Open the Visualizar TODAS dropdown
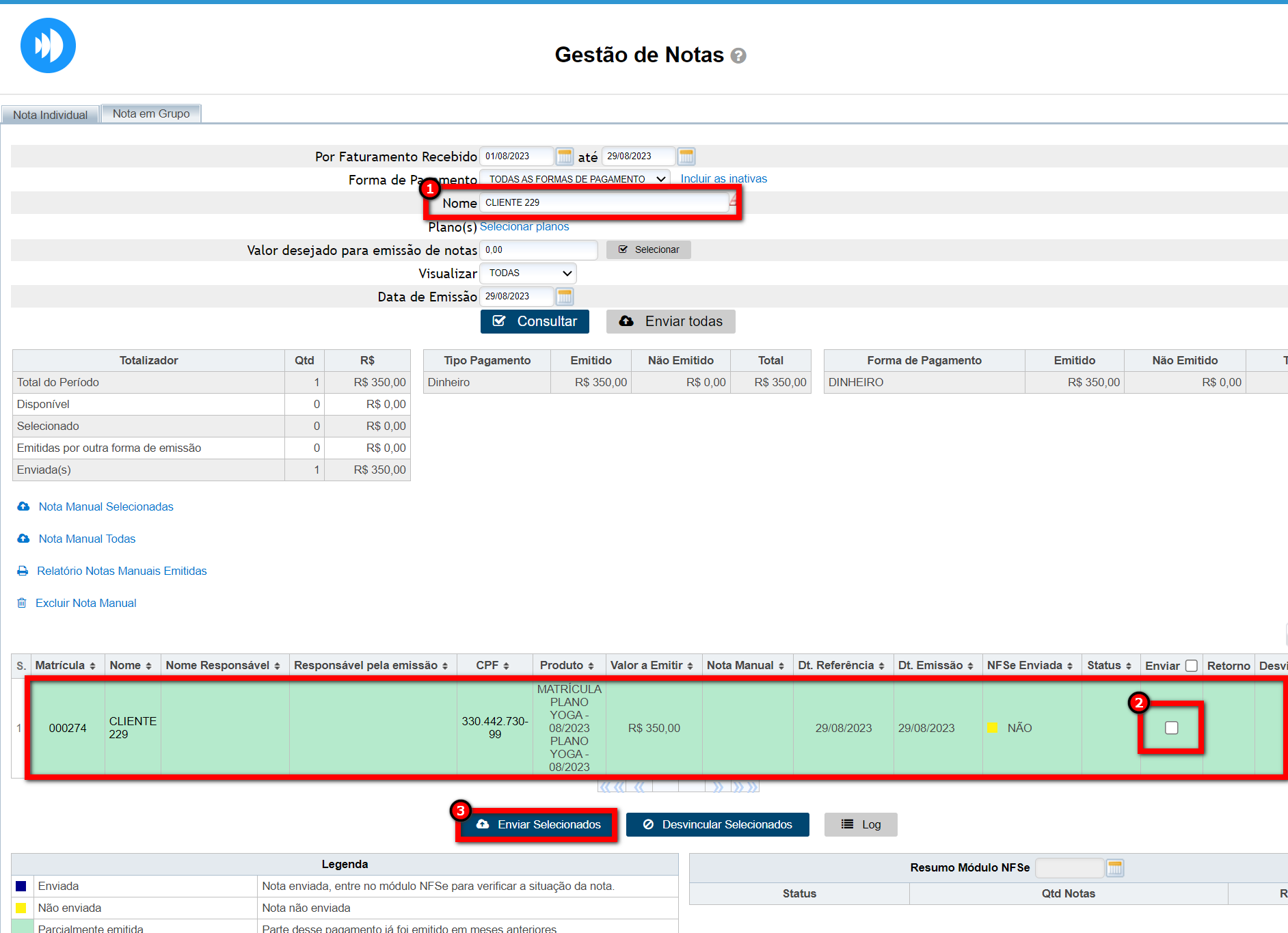This screenshot has width=1288, height=933. (x=528, y=273)
